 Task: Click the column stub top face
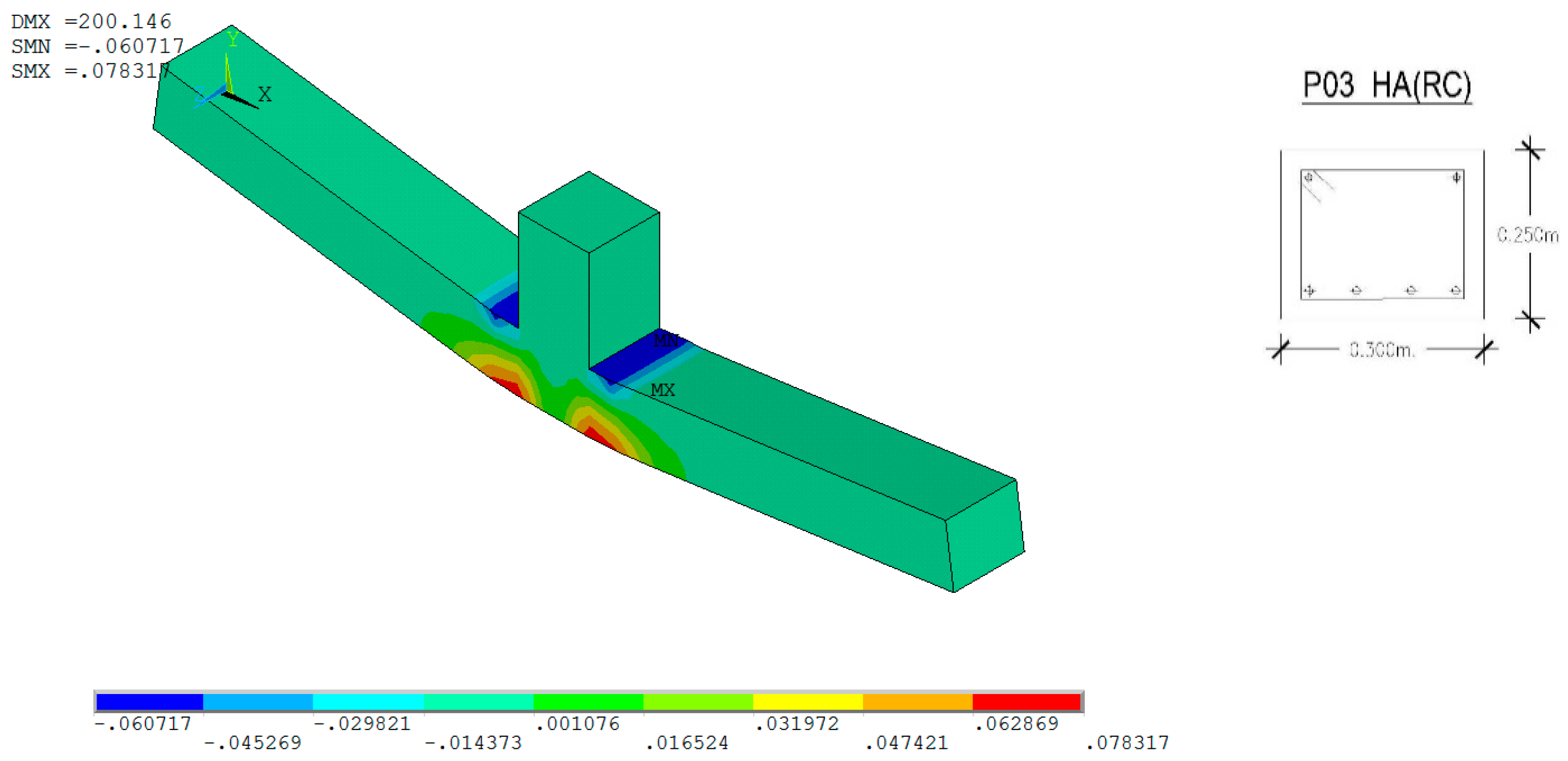(x=589, y=211)
